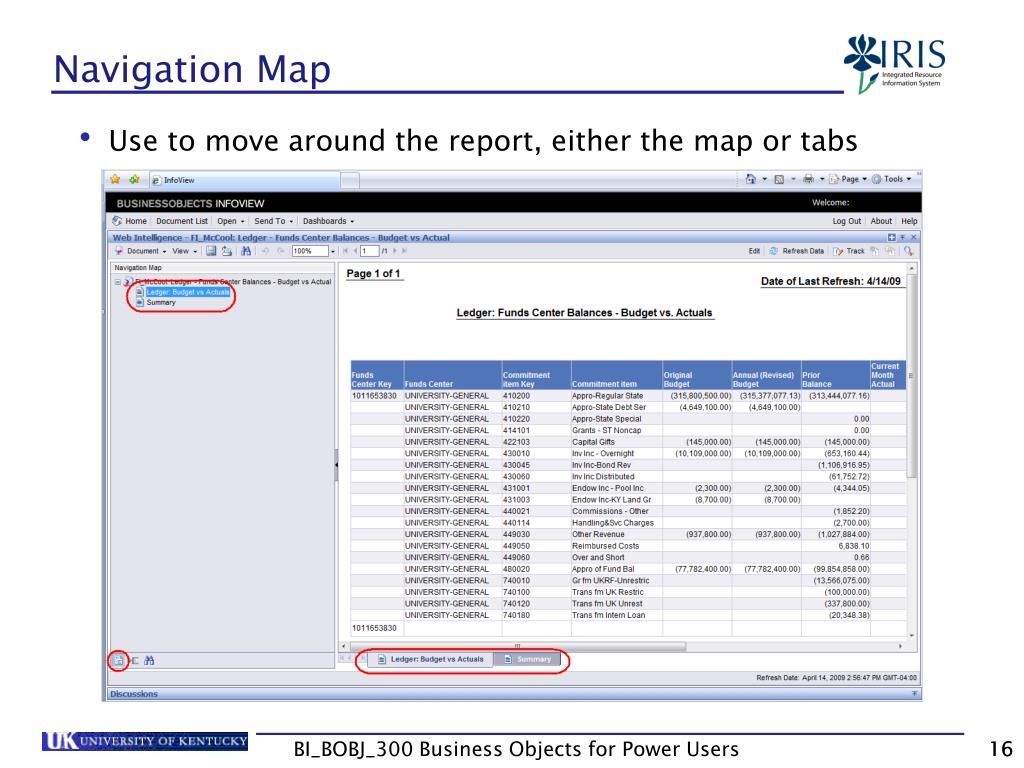Click the Find binoculars icon in toolbar
1024x768 pixels.
(246, 251)
